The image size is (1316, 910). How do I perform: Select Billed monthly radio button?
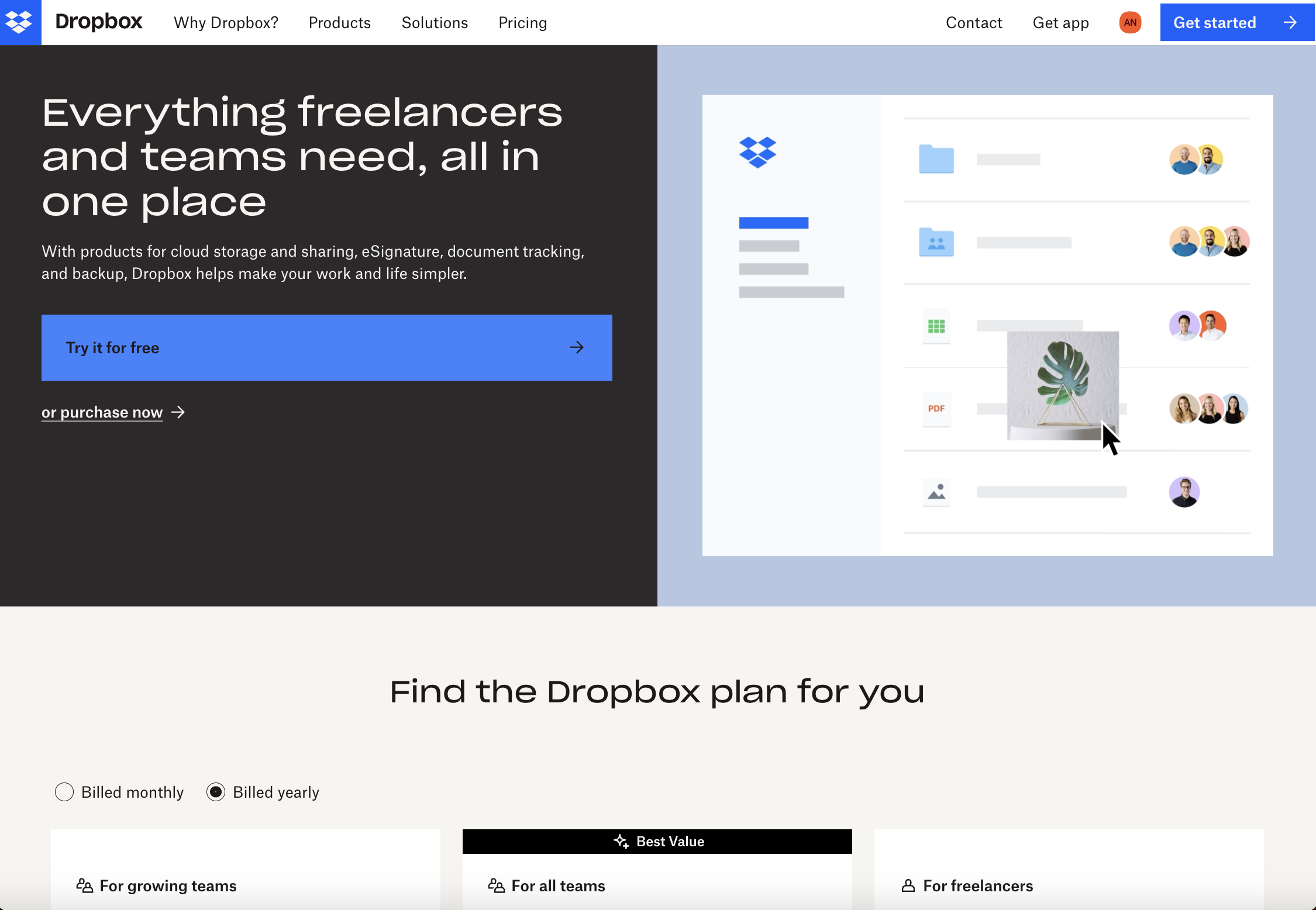point(64,792)
